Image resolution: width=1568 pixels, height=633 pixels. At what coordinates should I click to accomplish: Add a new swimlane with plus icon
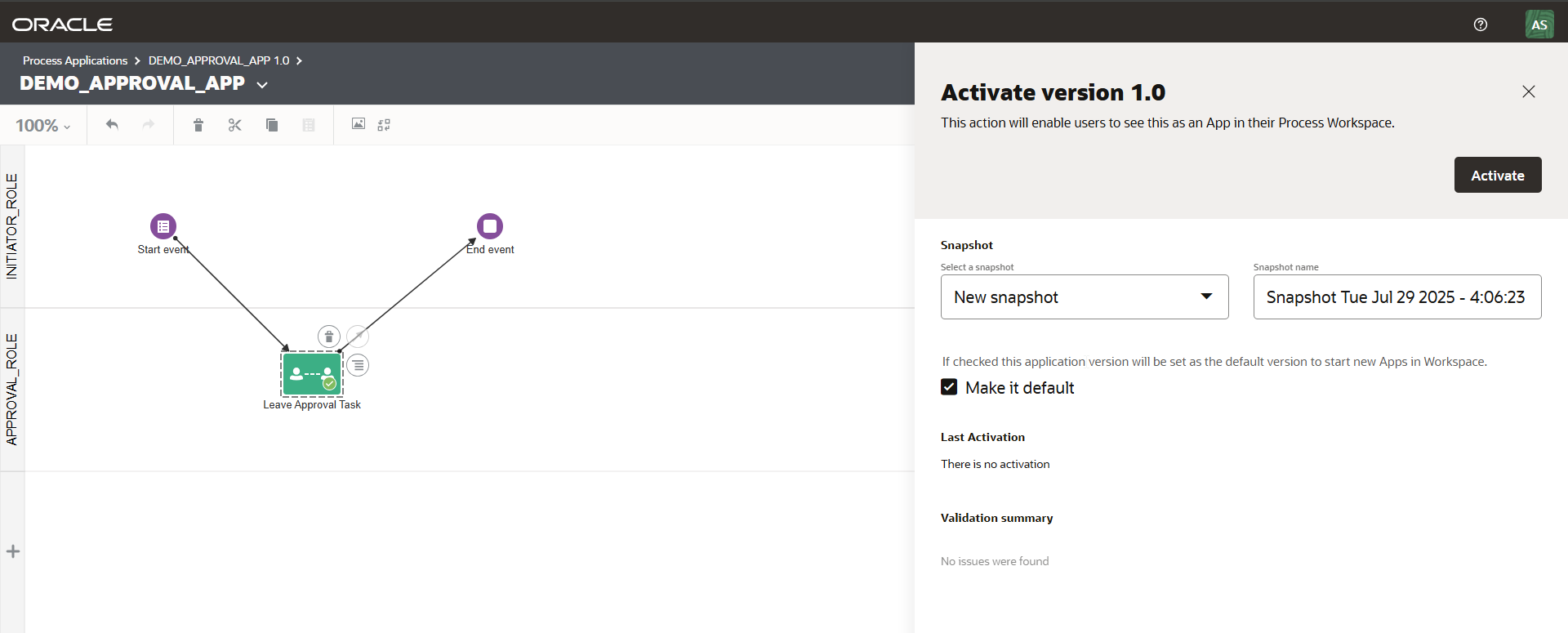click(13, 551)
